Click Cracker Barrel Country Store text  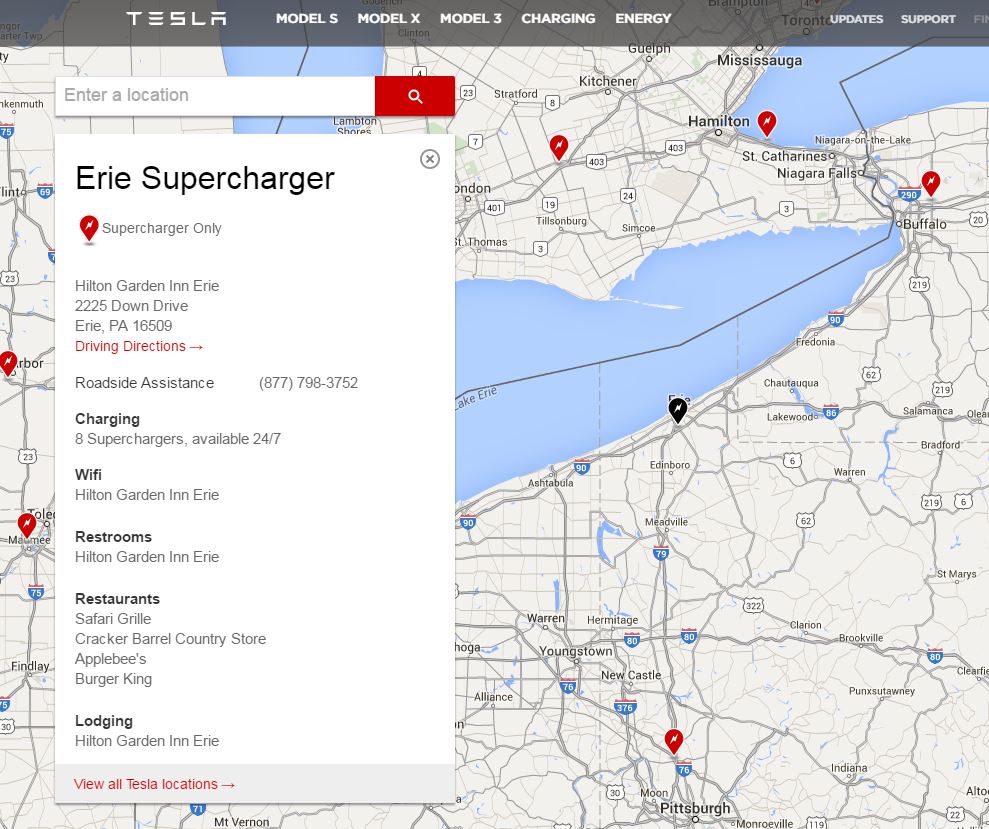(x=170, y=639)
